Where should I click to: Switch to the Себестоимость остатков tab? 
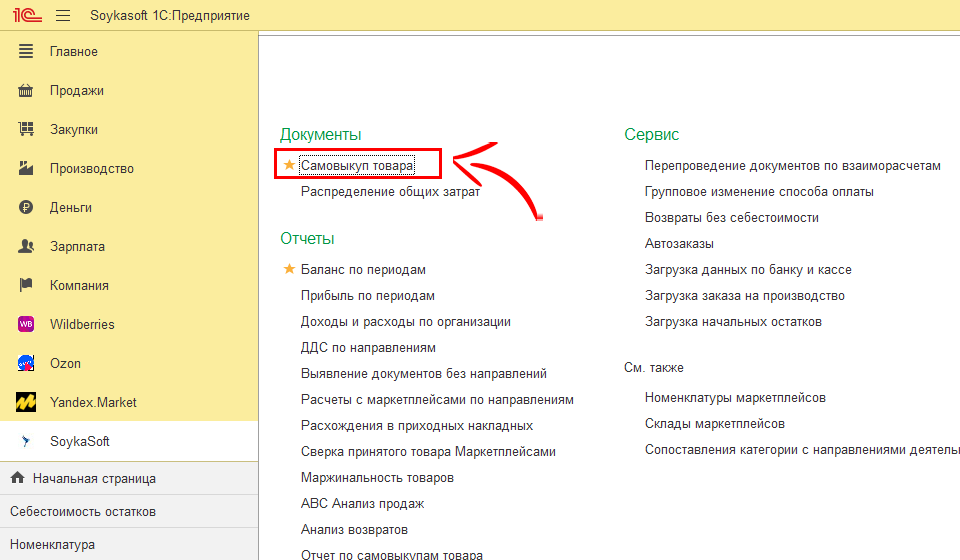tap(83, 512)
